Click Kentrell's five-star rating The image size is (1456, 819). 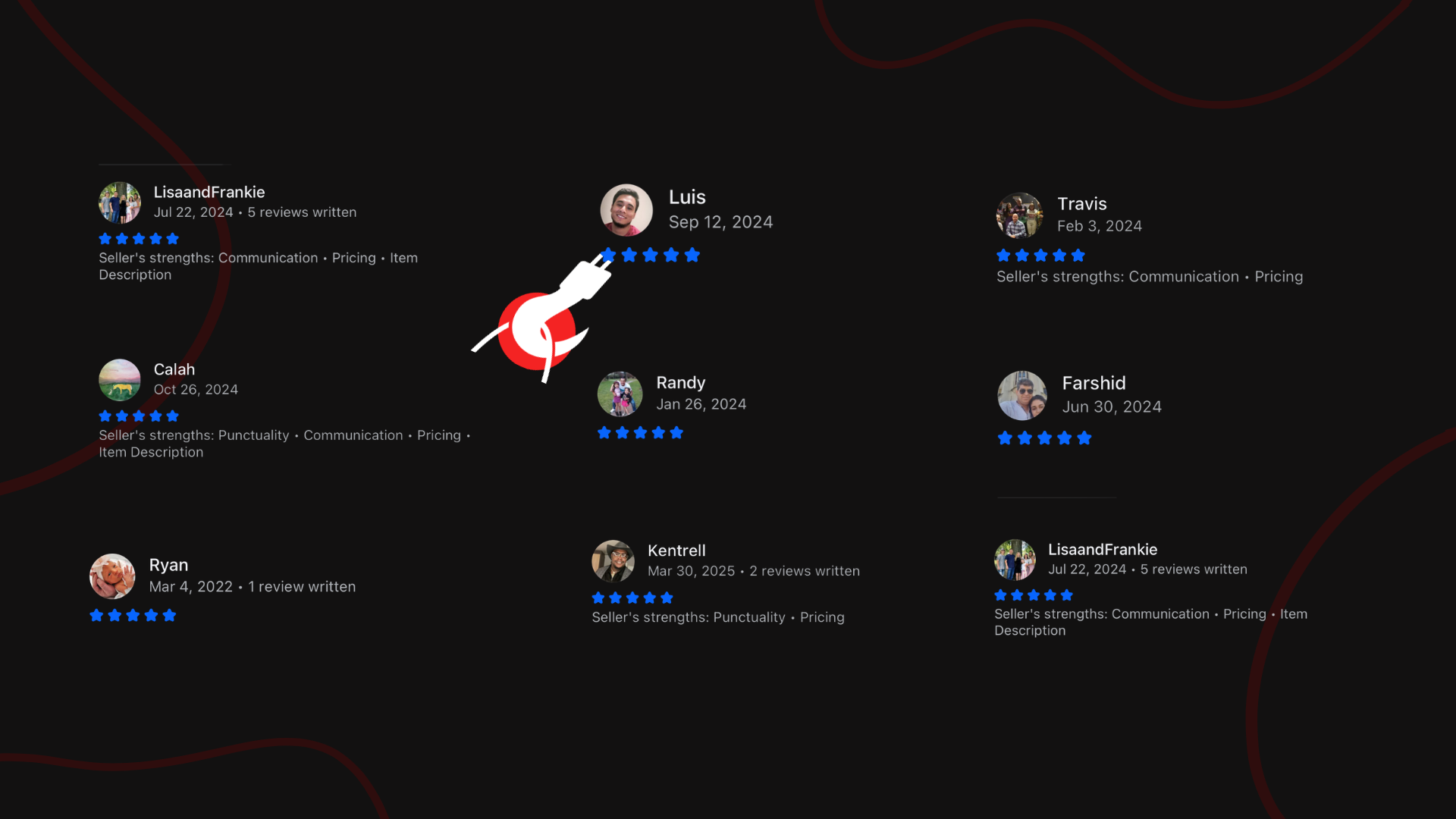pos(632,598)
